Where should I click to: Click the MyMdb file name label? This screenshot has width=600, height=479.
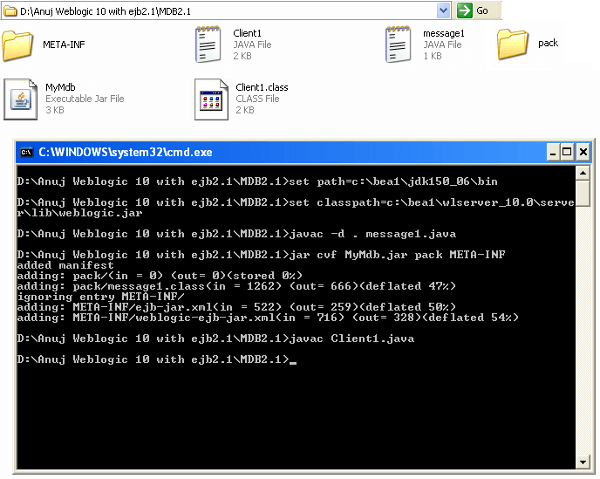coord(60,88)
